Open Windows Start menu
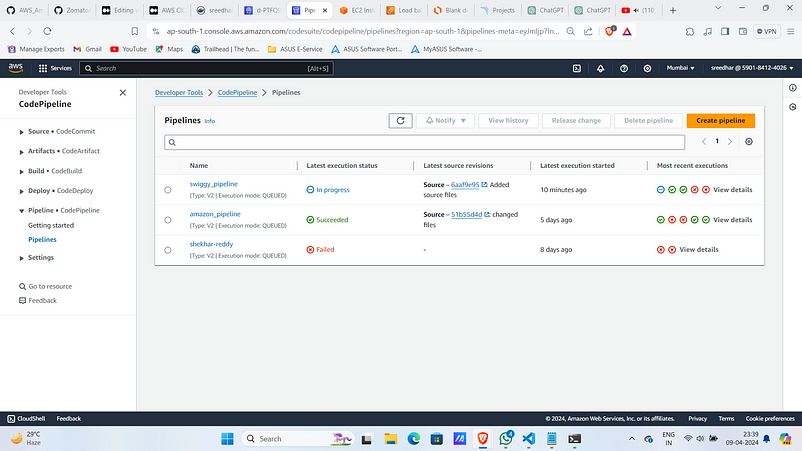The height and width of the screenshot is (451, 802). [227, 439]
